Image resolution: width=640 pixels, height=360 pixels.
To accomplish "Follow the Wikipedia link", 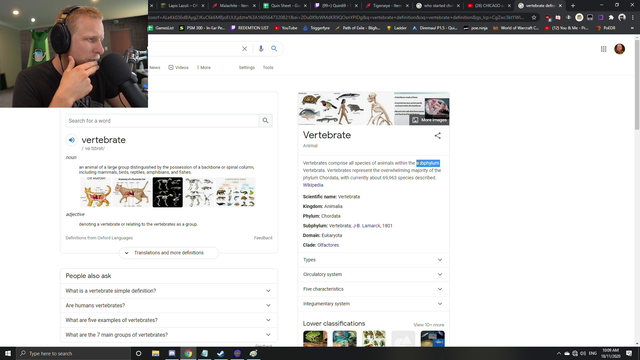I will [x=313, y=185].
